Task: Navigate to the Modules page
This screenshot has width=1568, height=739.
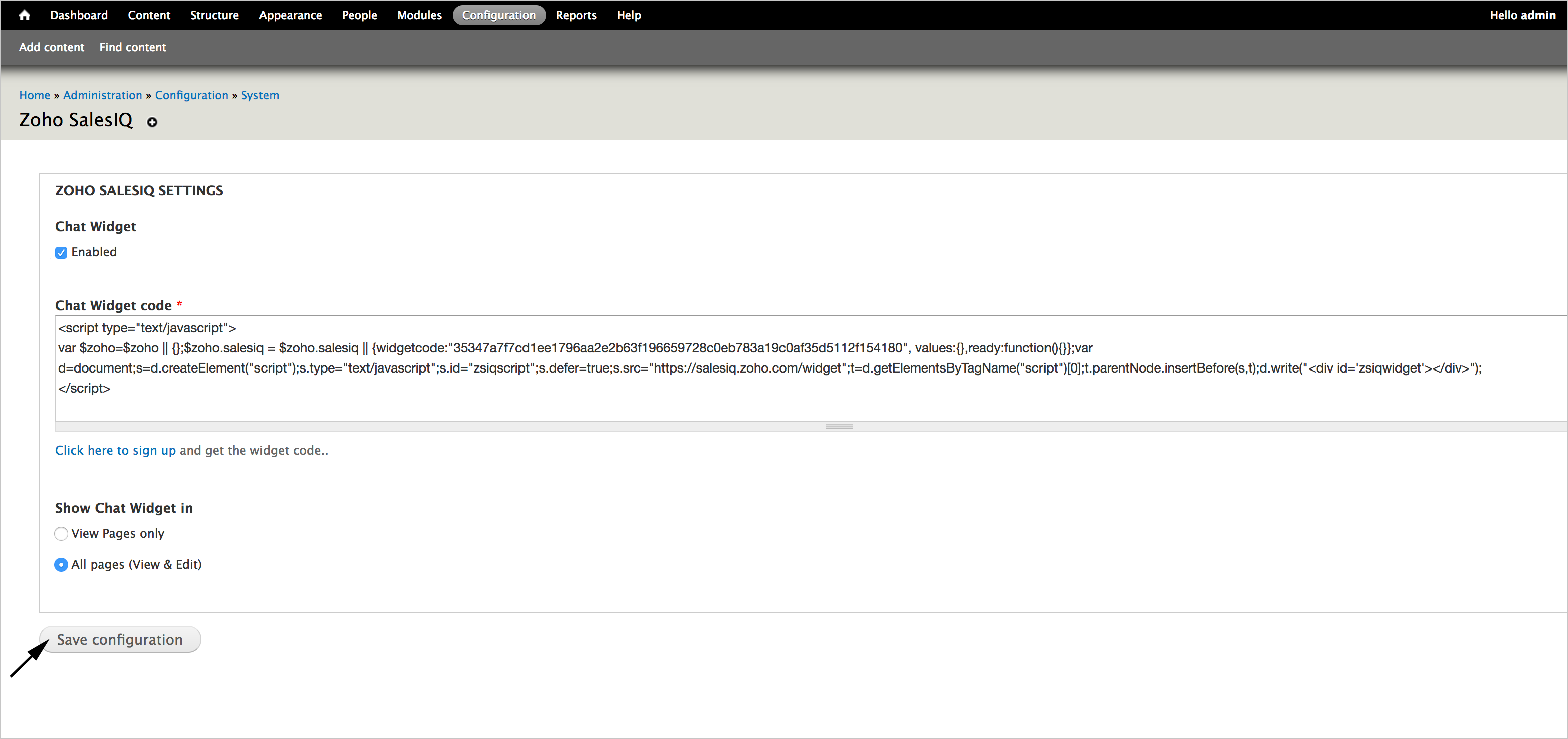Action: click(419, 15)
